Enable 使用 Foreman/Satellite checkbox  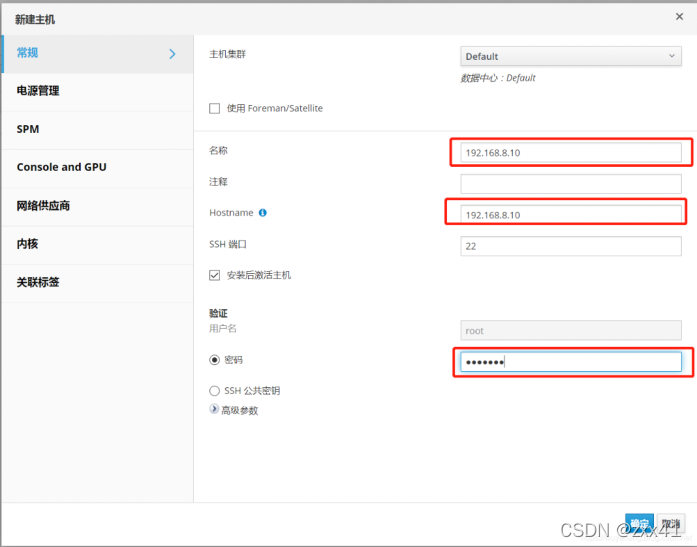(214, 108)
